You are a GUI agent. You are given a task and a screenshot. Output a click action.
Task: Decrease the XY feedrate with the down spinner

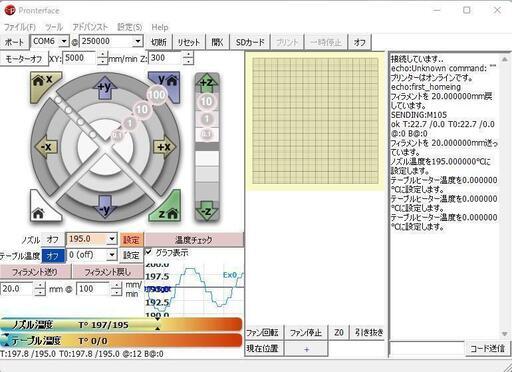(103, 62)
